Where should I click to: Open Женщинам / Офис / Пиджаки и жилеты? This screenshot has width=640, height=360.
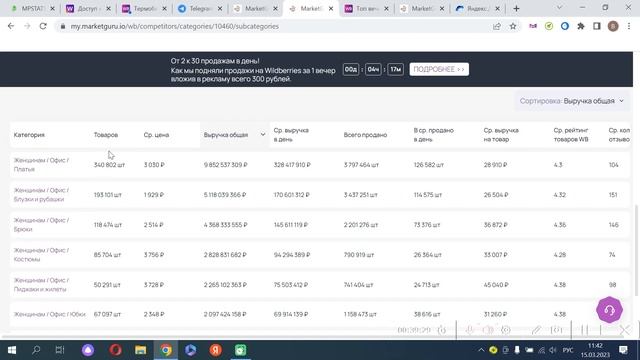pyautogui.click(x=41, y=284)
